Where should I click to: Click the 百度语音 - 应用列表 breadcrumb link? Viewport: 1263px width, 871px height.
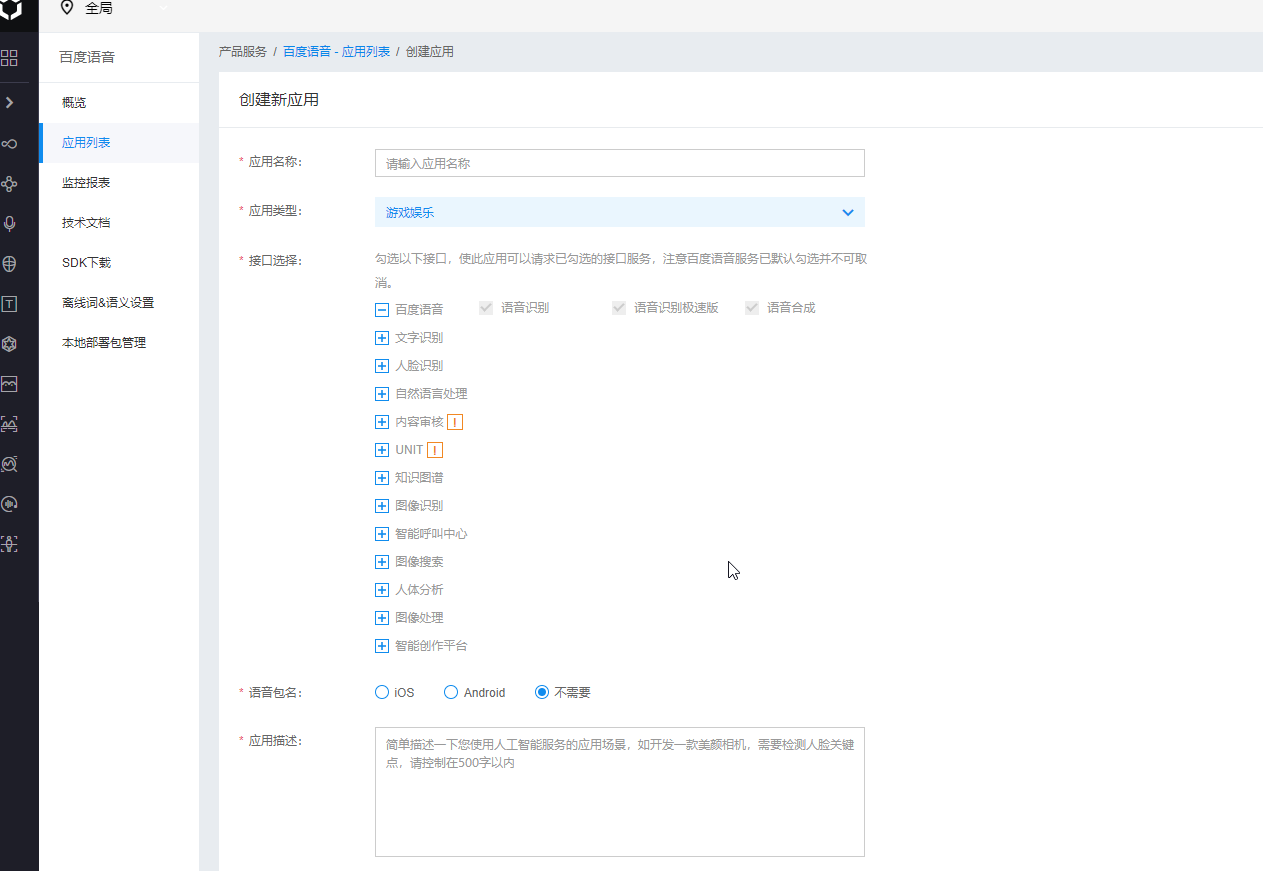pyautogui.click(x=336, y=52)
